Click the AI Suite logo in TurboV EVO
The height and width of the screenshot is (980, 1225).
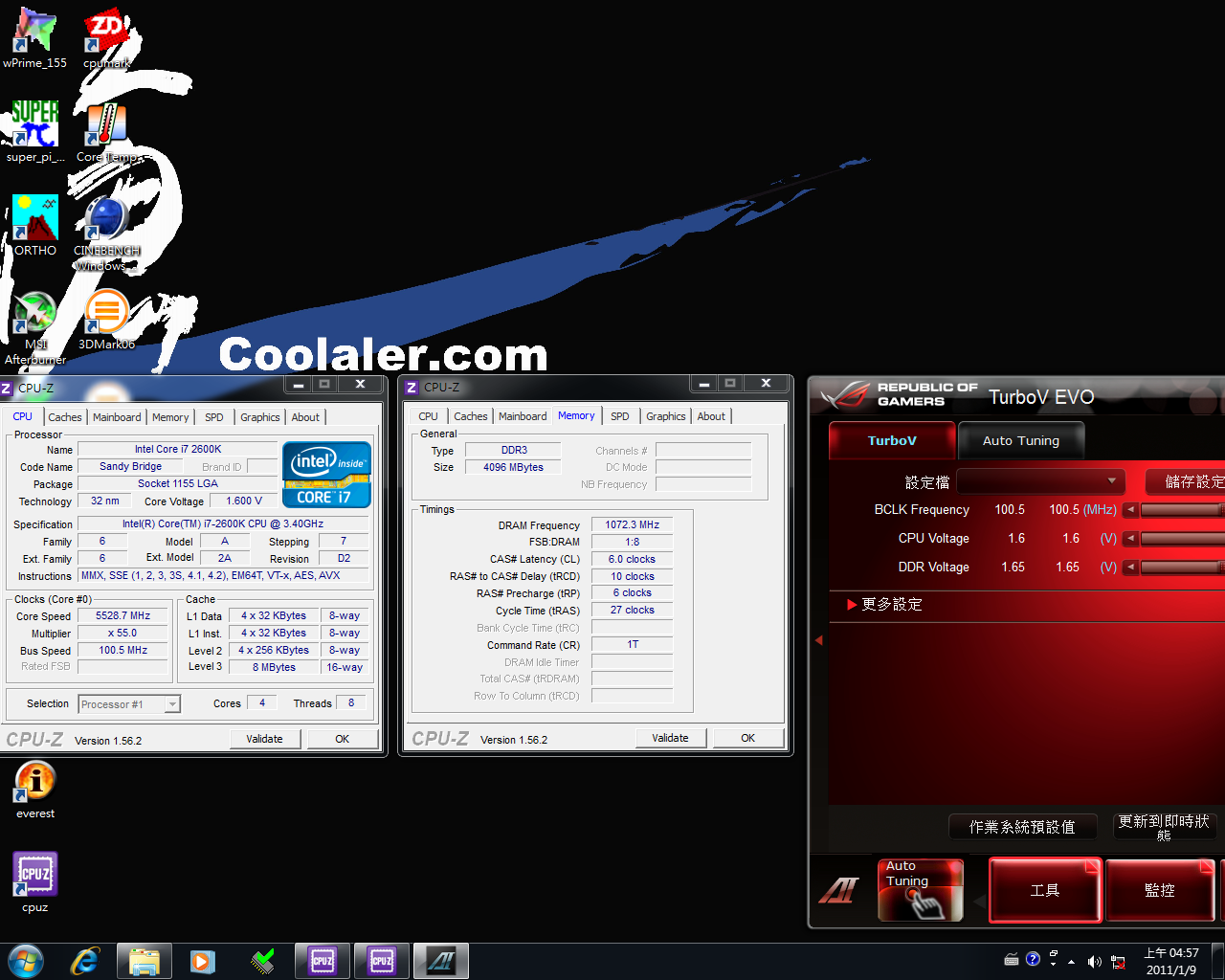click(839, 891)
